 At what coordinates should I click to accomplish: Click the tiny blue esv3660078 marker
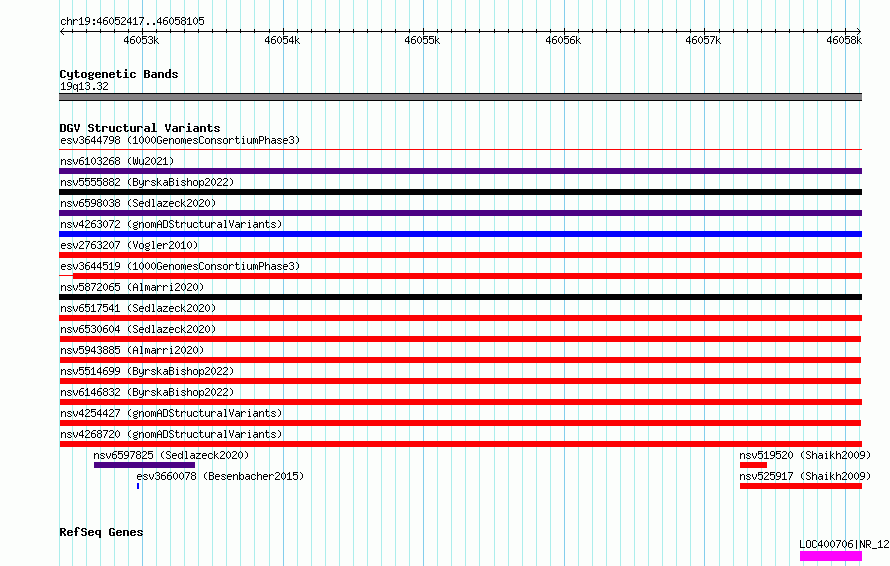138,486
